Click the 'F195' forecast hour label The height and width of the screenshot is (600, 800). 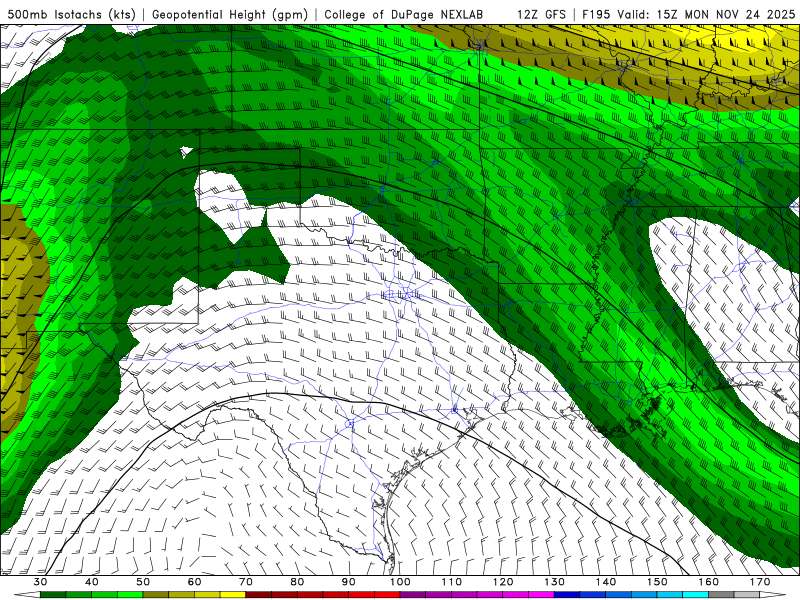pos(596,14)
